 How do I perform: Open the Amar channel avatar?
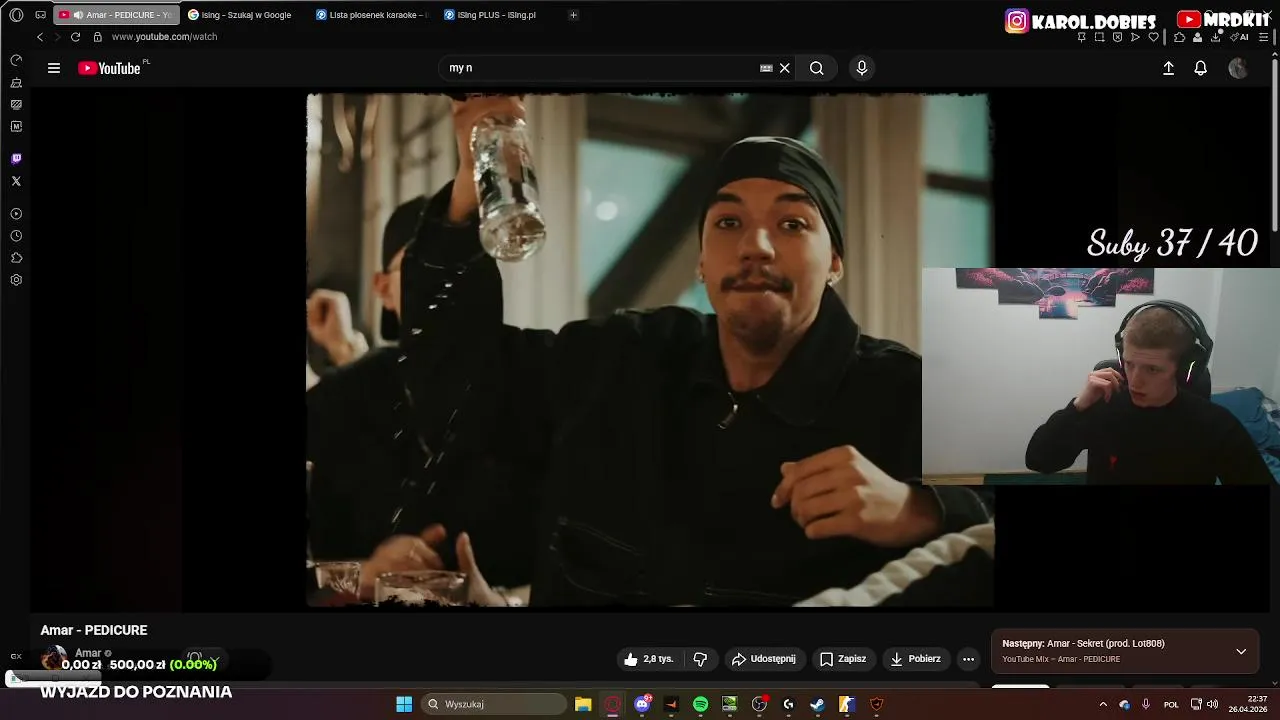tap(53, 658)
